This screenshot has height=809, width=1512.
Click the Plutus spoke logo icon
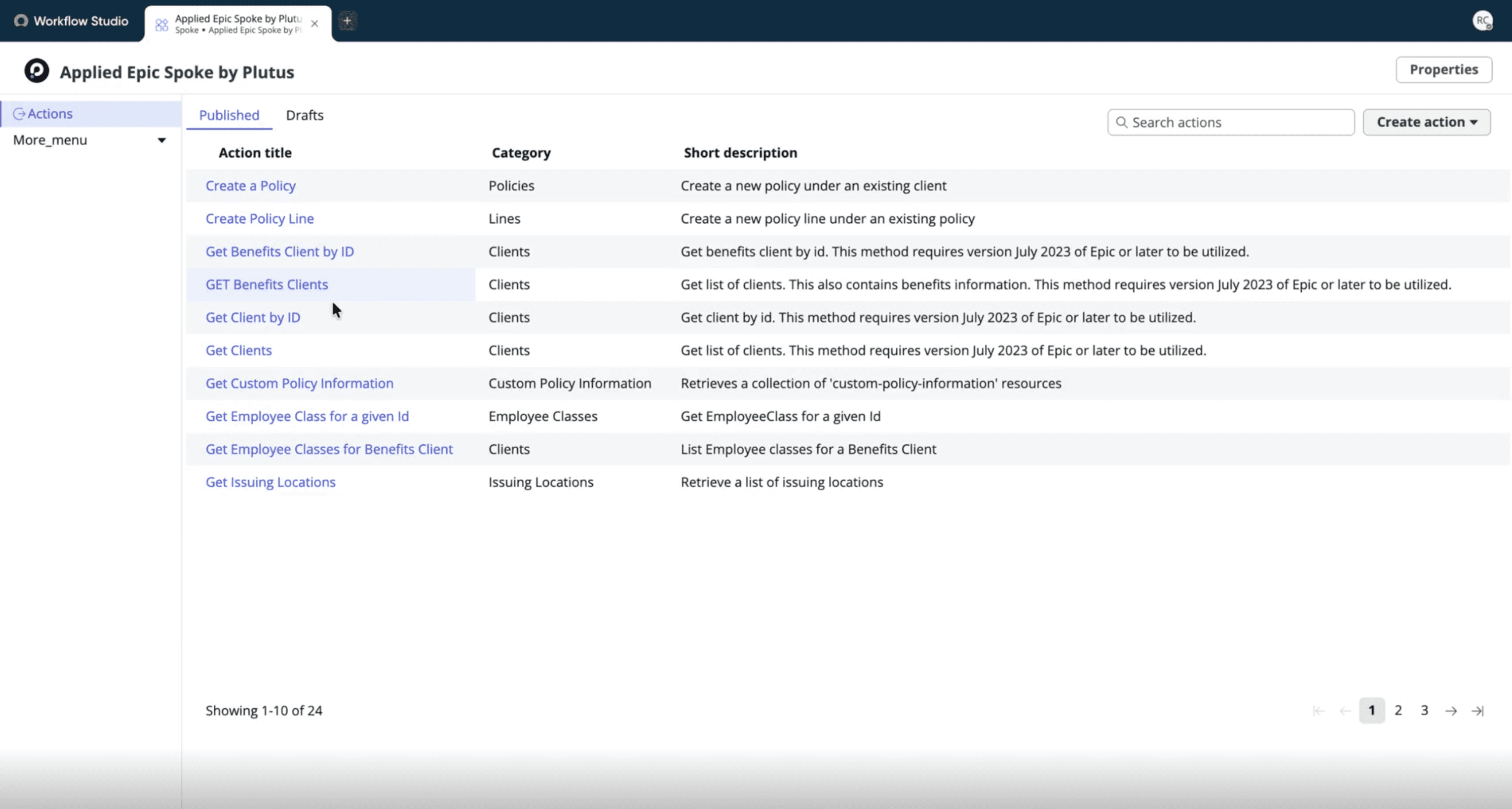36,71
